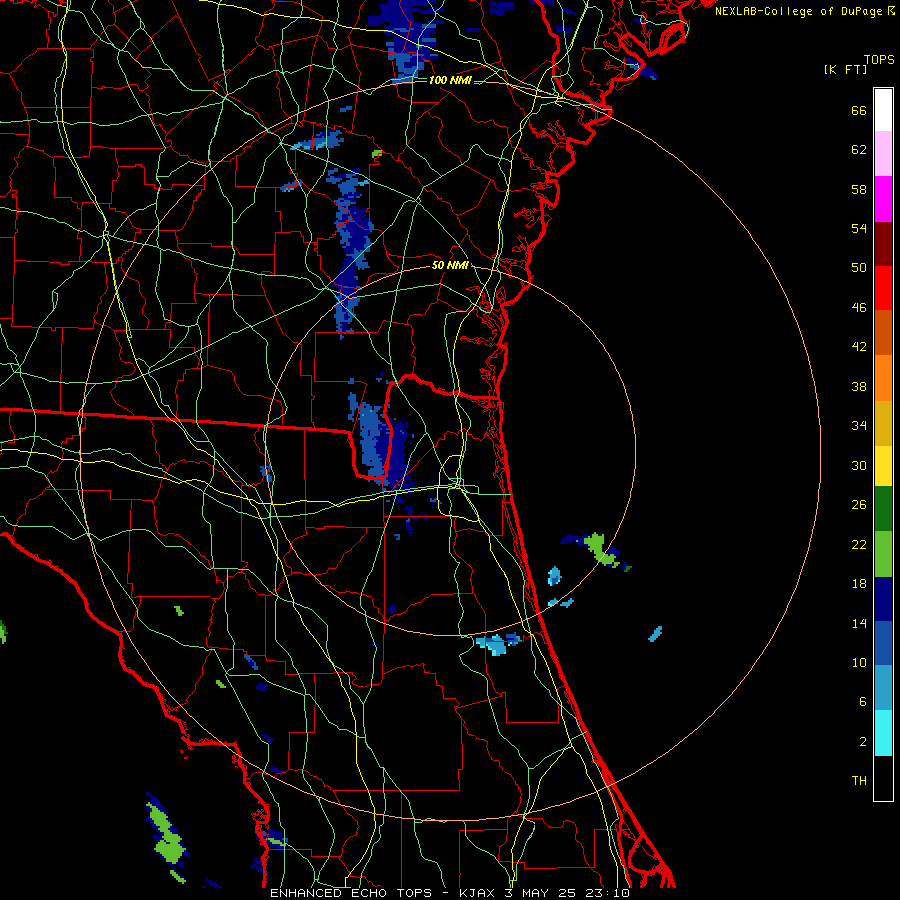Image resolution: width=900 pixels, height=900 pixels.
Task: Click the gold legend swatch
Action: [883, 423]
